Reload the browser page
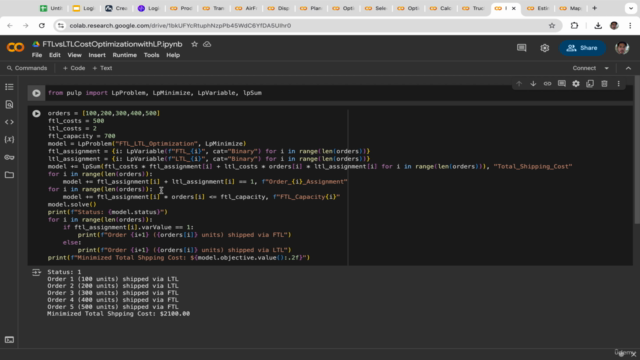The width and height of the screenshot is (640, 360). click(42, 25)
